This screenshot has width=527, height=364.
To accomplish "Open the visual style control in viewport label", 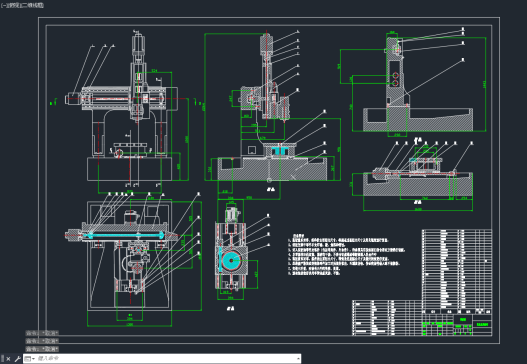I will pyautogui.click(x=32, y=5).
